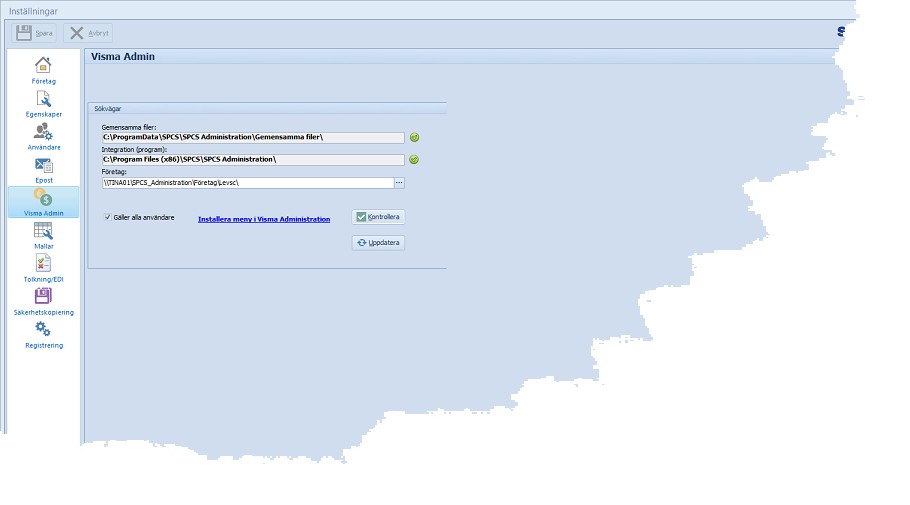The width and height of the screenshot is (910, 505).
Task: Toggle the Gäller alla användare checkbox
Action: (107, 217)
